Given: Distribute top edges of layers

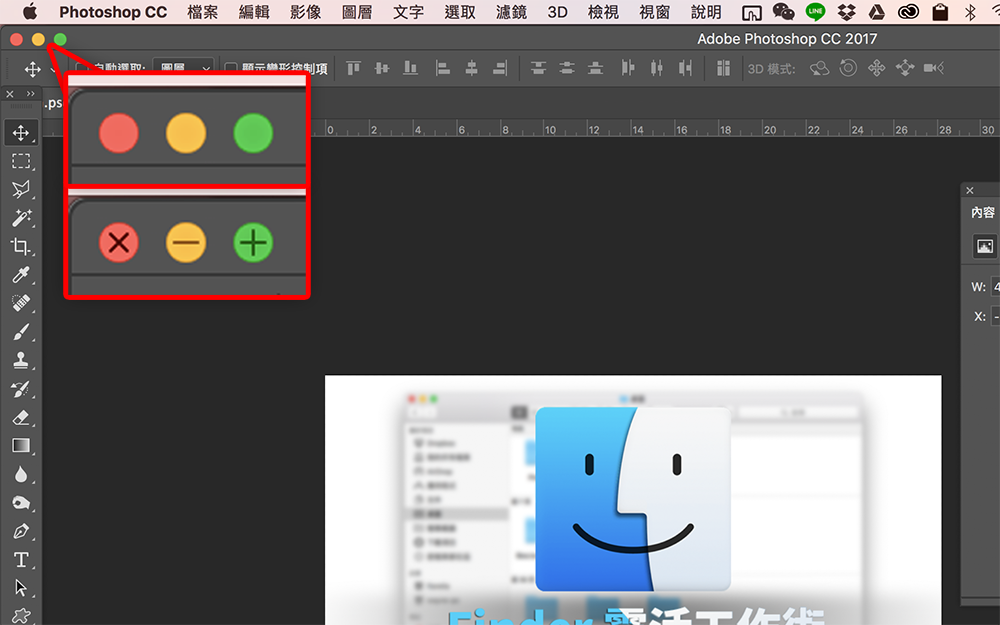Looking at the screenshot, I should click(x=538, y=68).
